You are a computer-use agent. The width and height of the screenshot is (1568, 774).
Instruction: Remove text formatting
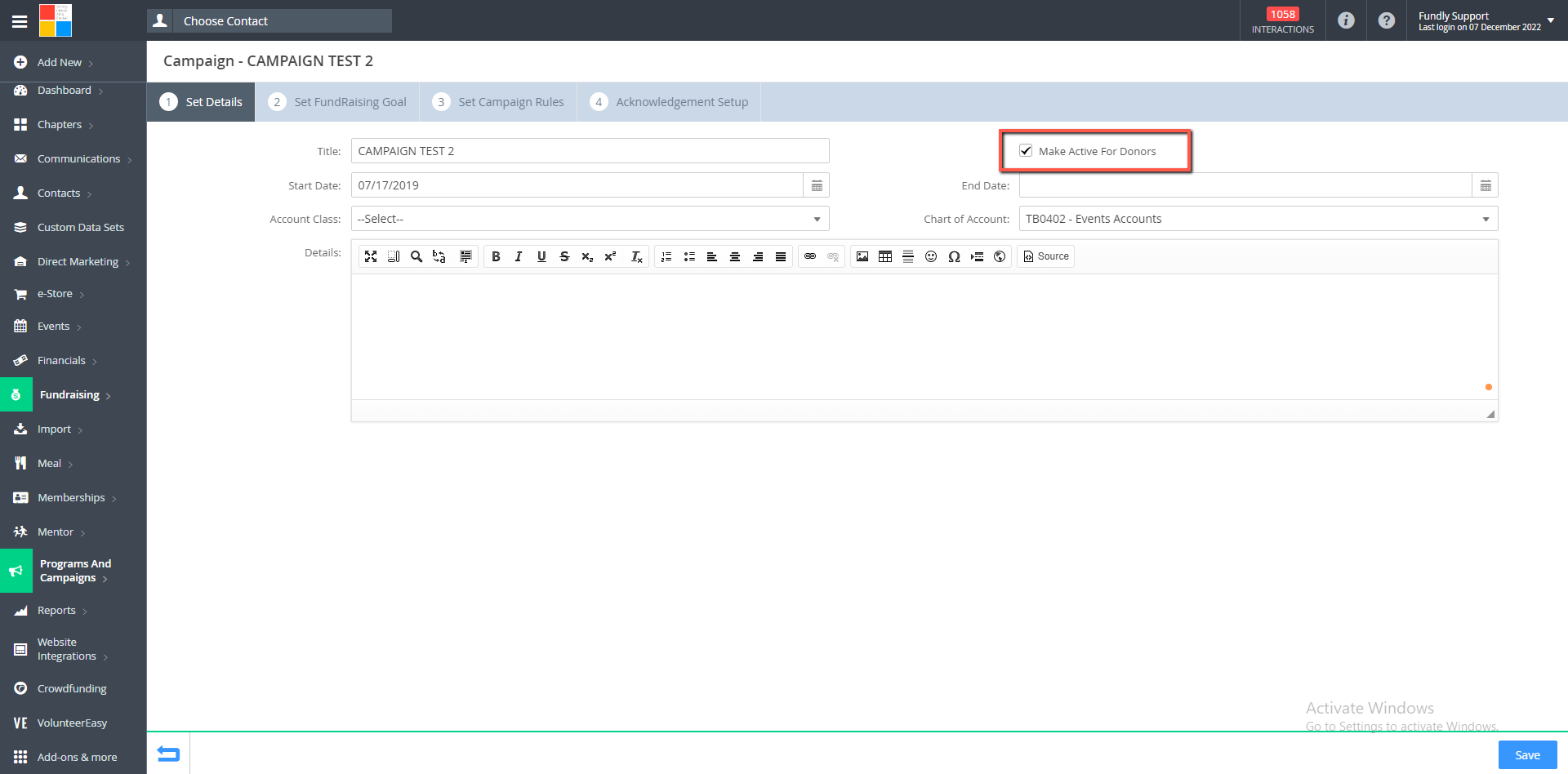coord(637,256)
